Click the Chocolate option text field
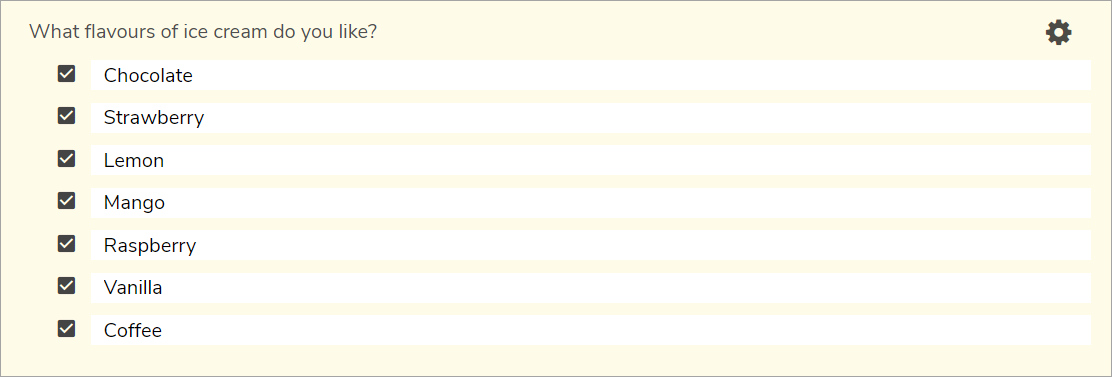 point(591,75)
